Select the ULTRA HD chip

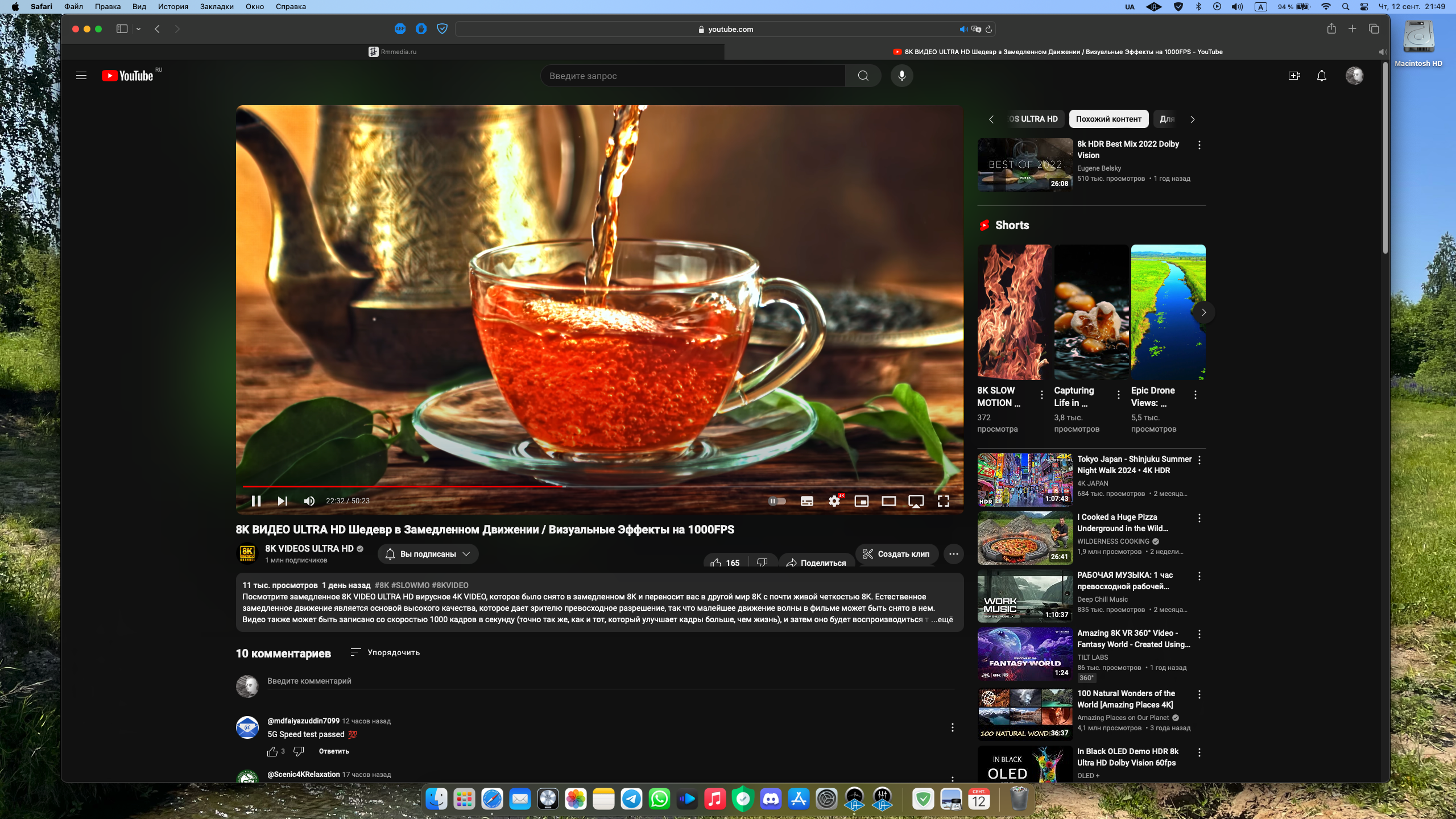pos(1033,119)
